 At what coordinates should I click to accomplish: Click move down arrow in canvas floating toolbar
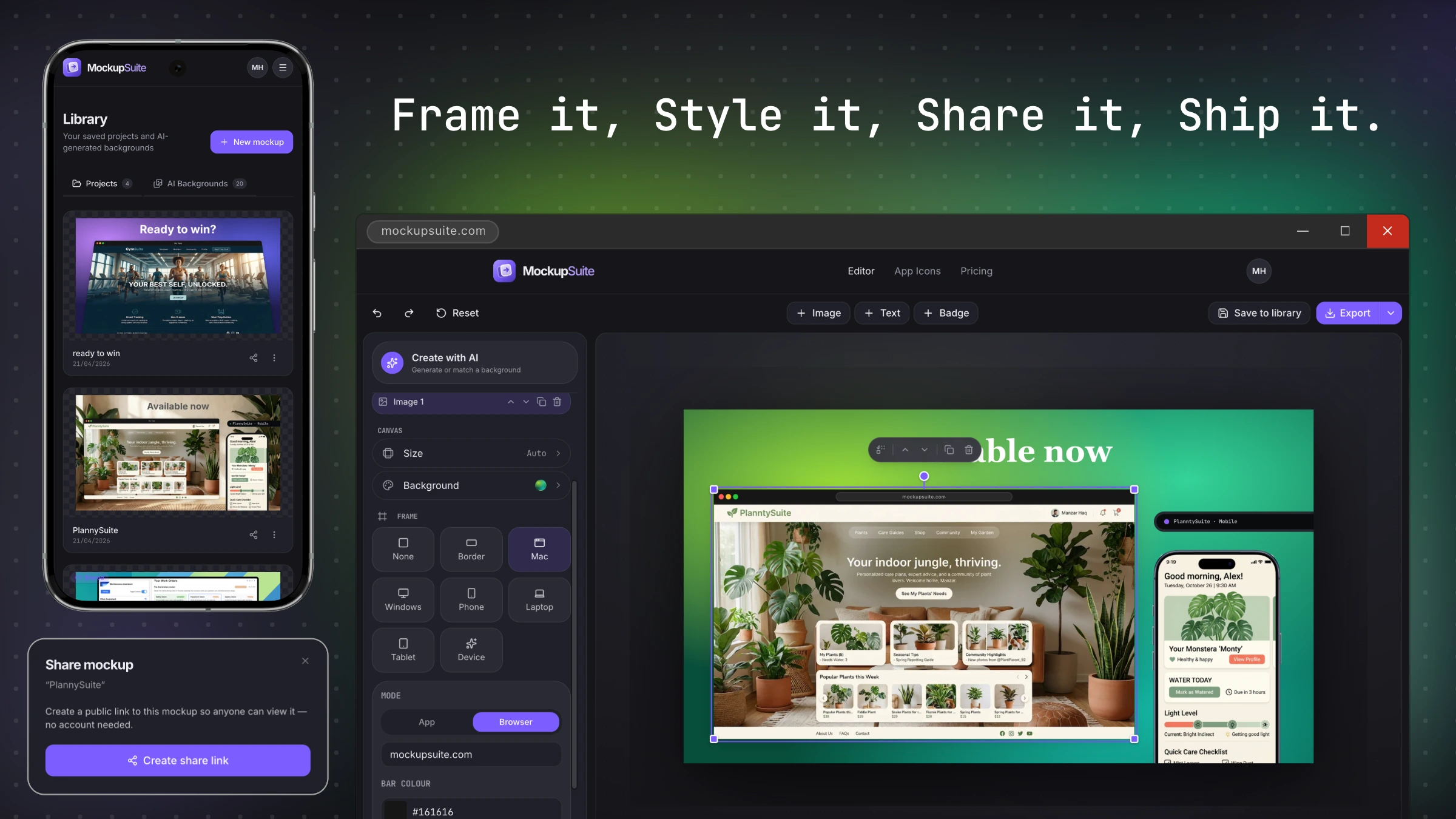pos(925,450)
